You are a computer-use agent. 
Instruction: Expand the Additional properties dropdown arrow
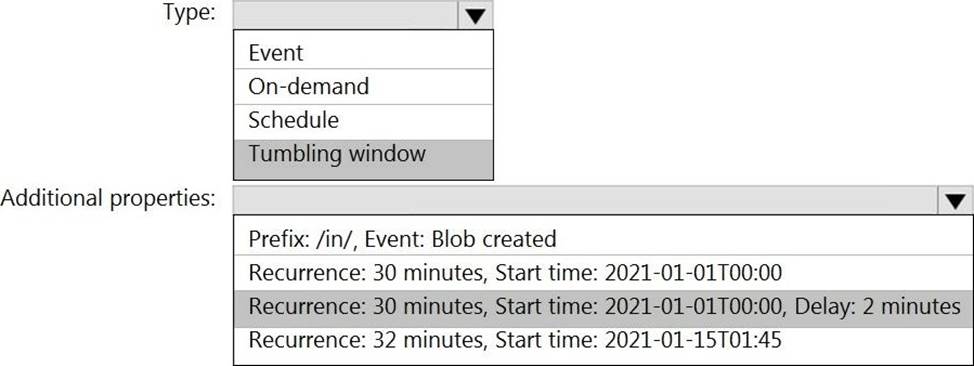coord(955,200)
